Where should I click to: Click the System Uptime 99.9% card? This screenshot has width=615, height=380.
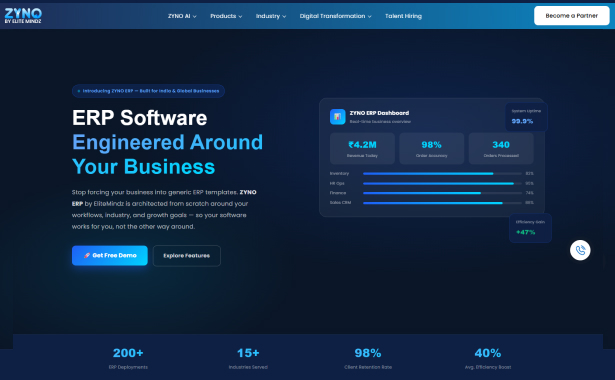(526, 117)
